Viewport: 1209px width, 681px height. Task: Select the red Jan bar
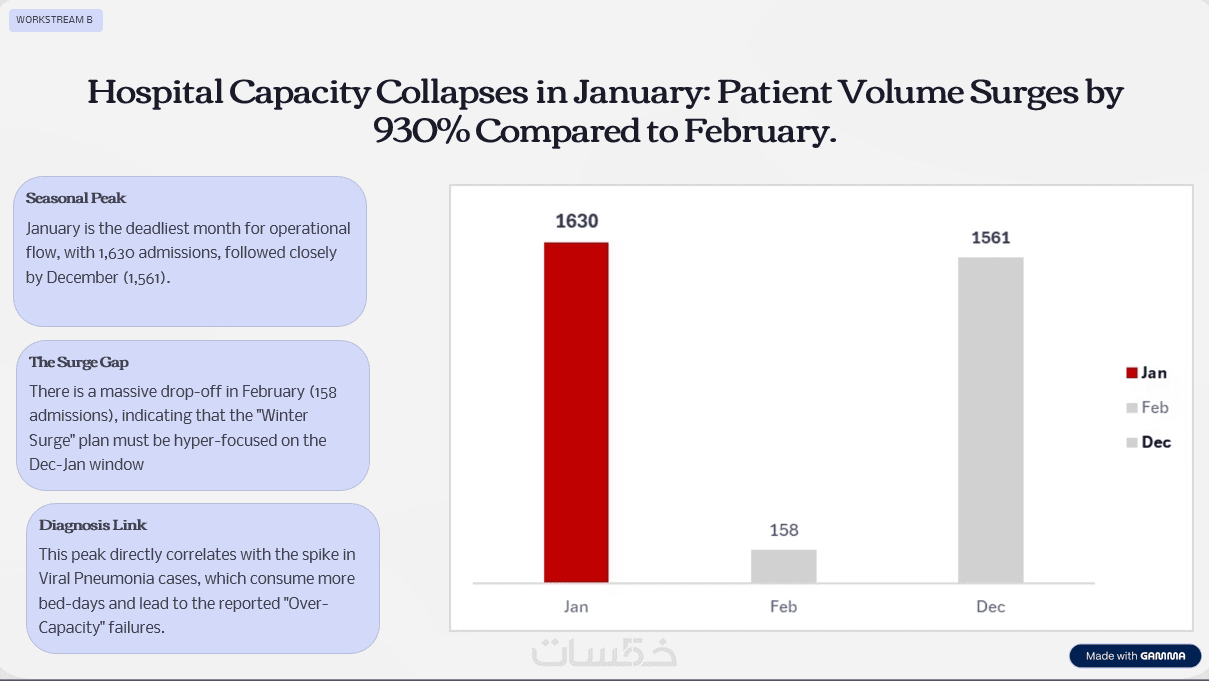click(x=576, y=411)
